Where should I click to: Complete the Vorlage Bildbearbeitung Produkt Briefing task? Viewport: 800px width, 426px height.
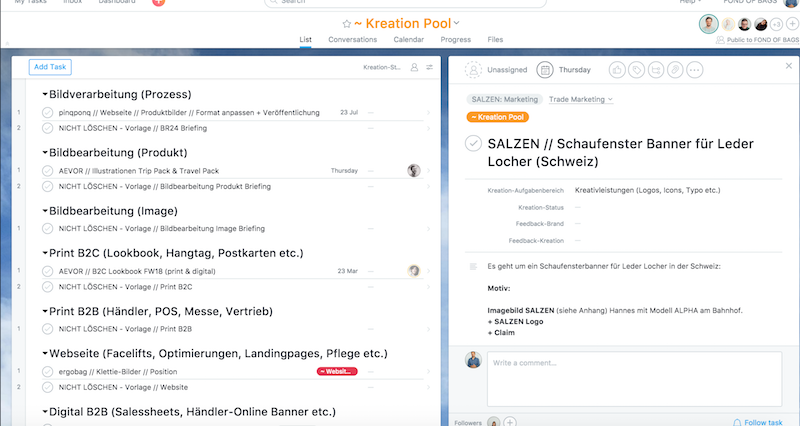47,186
